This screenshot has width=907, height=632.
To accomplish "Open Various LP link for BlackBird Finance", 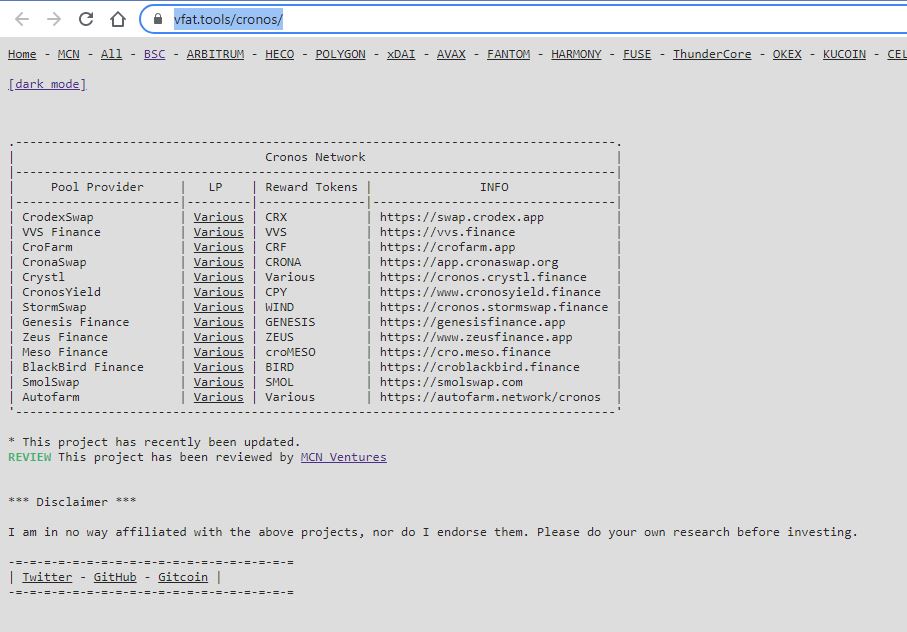I will [219, 367].
